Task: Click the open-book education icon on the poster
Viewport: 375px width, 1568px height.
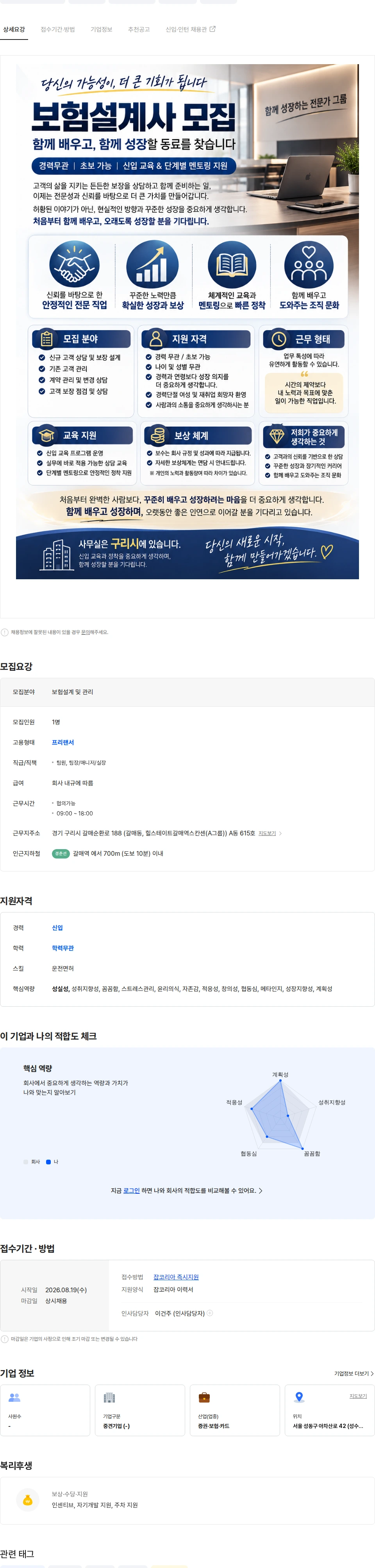Action: click(232, 265)
